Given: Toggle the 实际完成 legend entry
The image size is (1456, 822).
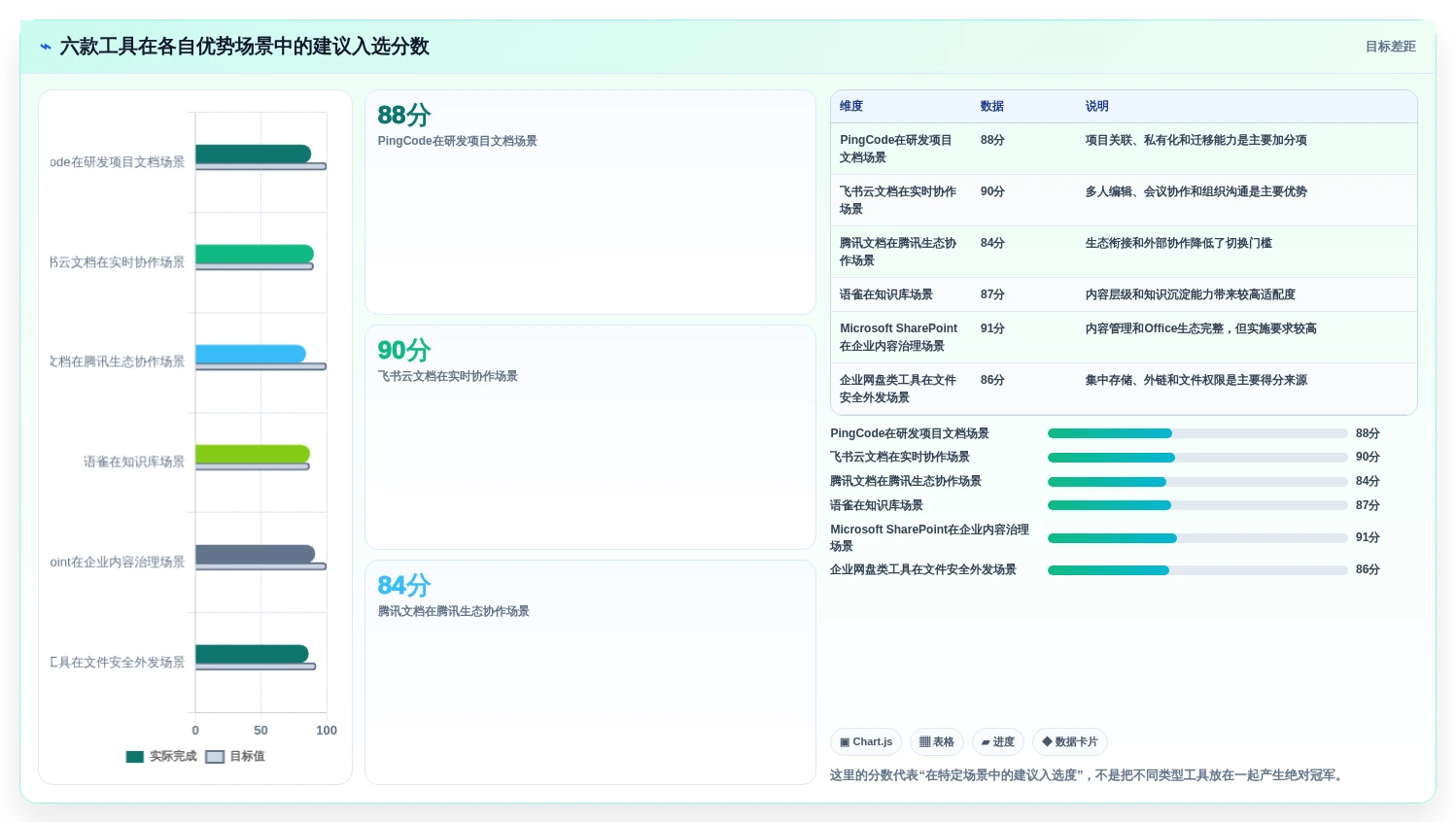Looking at the screenshot, I should click(x=161, y=756).
